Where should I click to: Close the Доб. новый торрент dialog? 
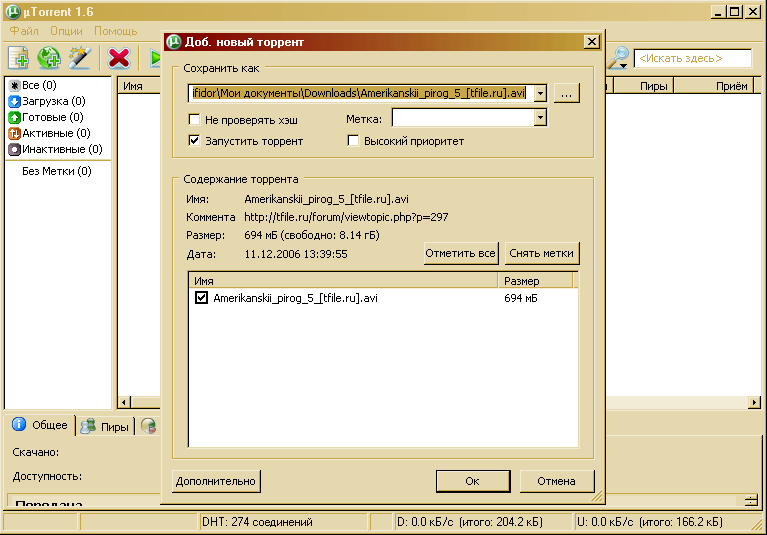(x=592, y=42)
